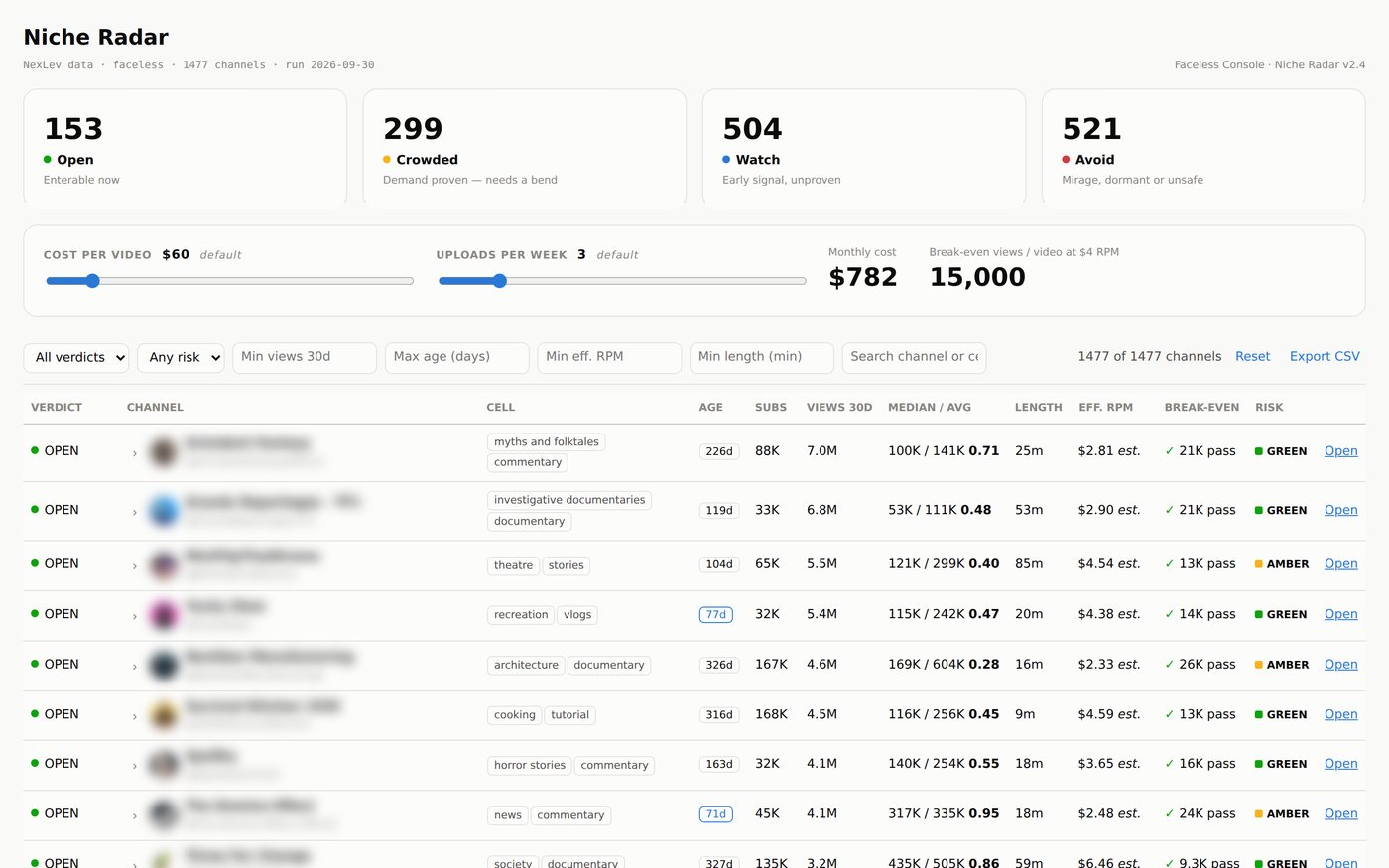Select the 299 Crowded summary card
Viewport: 1389px width, 868px height.
pyautogui.click(x=525, y=148)
